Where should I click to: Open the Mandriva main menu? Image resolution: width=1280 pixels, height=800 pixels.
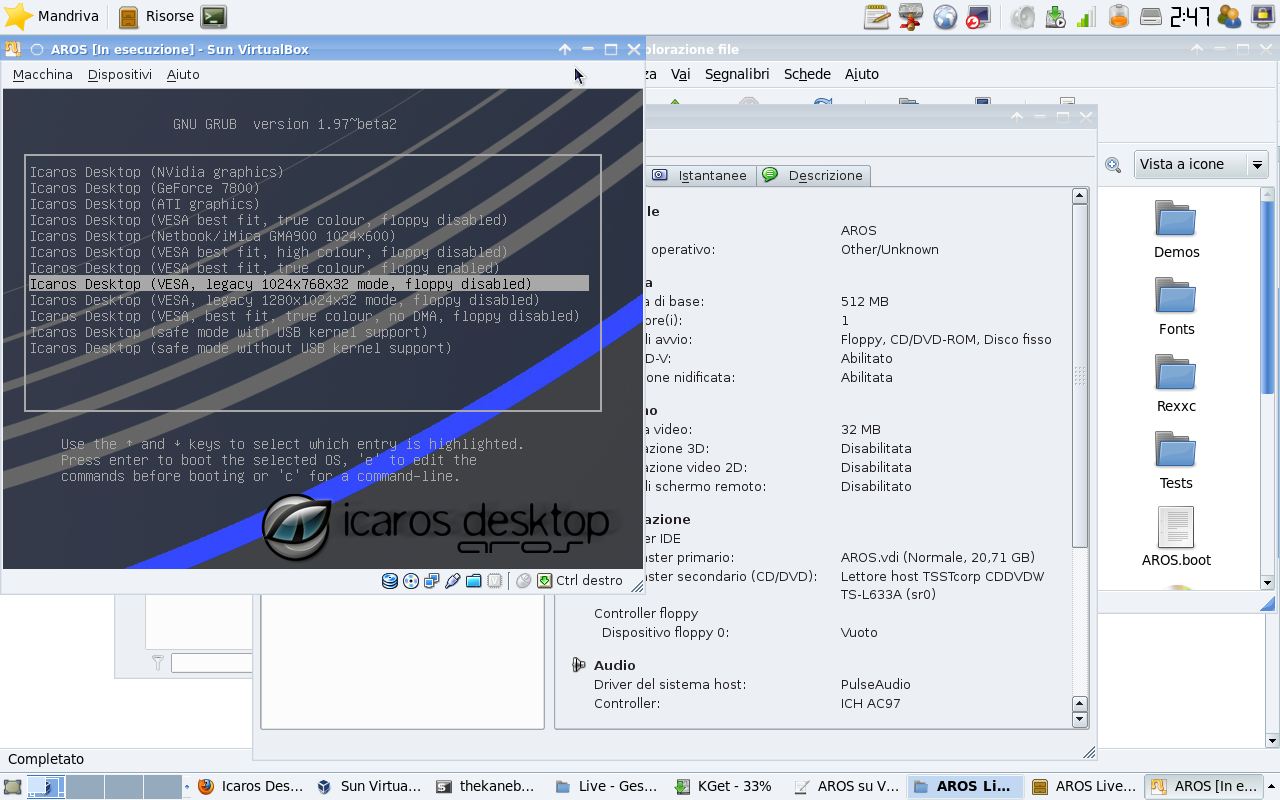[51, 16]
